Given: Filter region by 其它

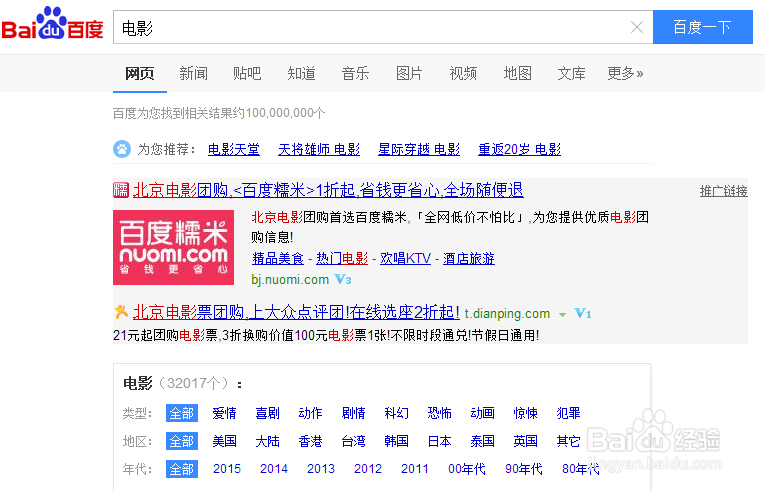Looking at the screenshot, I should 568,441.
